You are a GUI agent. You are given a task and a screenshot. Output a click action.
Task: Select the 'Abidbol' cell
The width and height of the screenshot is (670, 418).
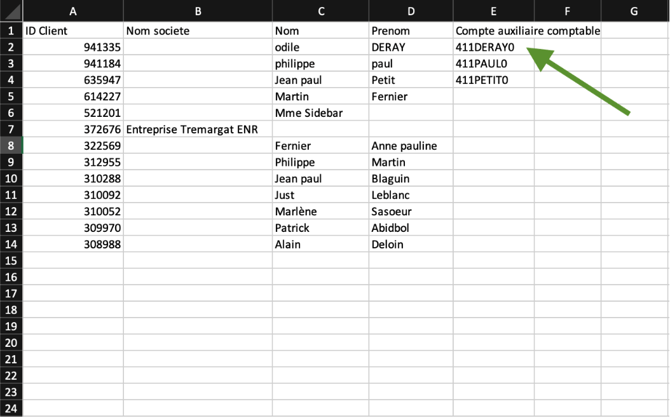[x=411, y=228]
